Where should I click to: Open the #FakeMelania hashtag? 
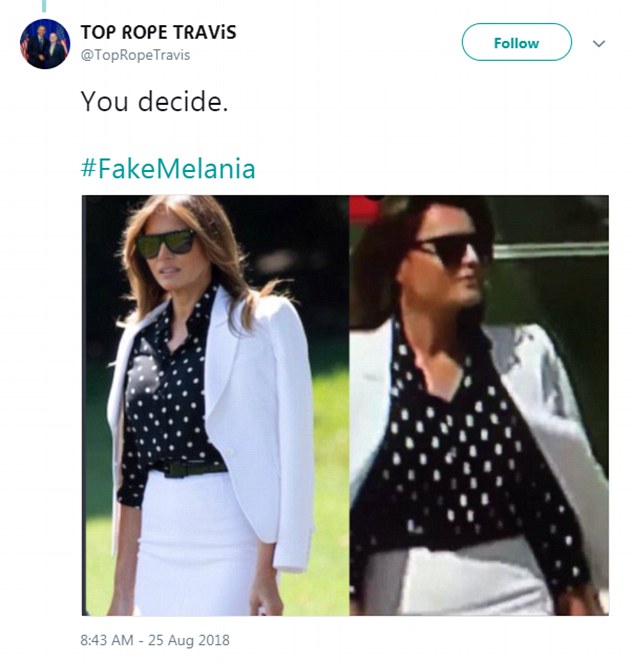[x=167, y=168]
